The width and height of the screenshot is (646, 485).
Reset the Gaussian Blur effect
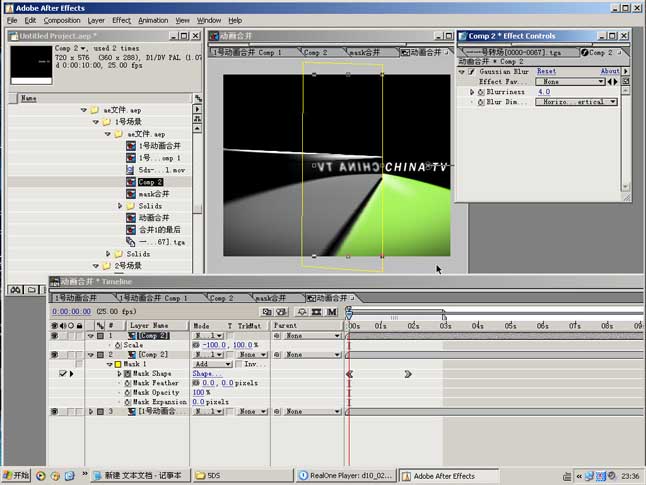pyautogui.click(x=546, y=71)
